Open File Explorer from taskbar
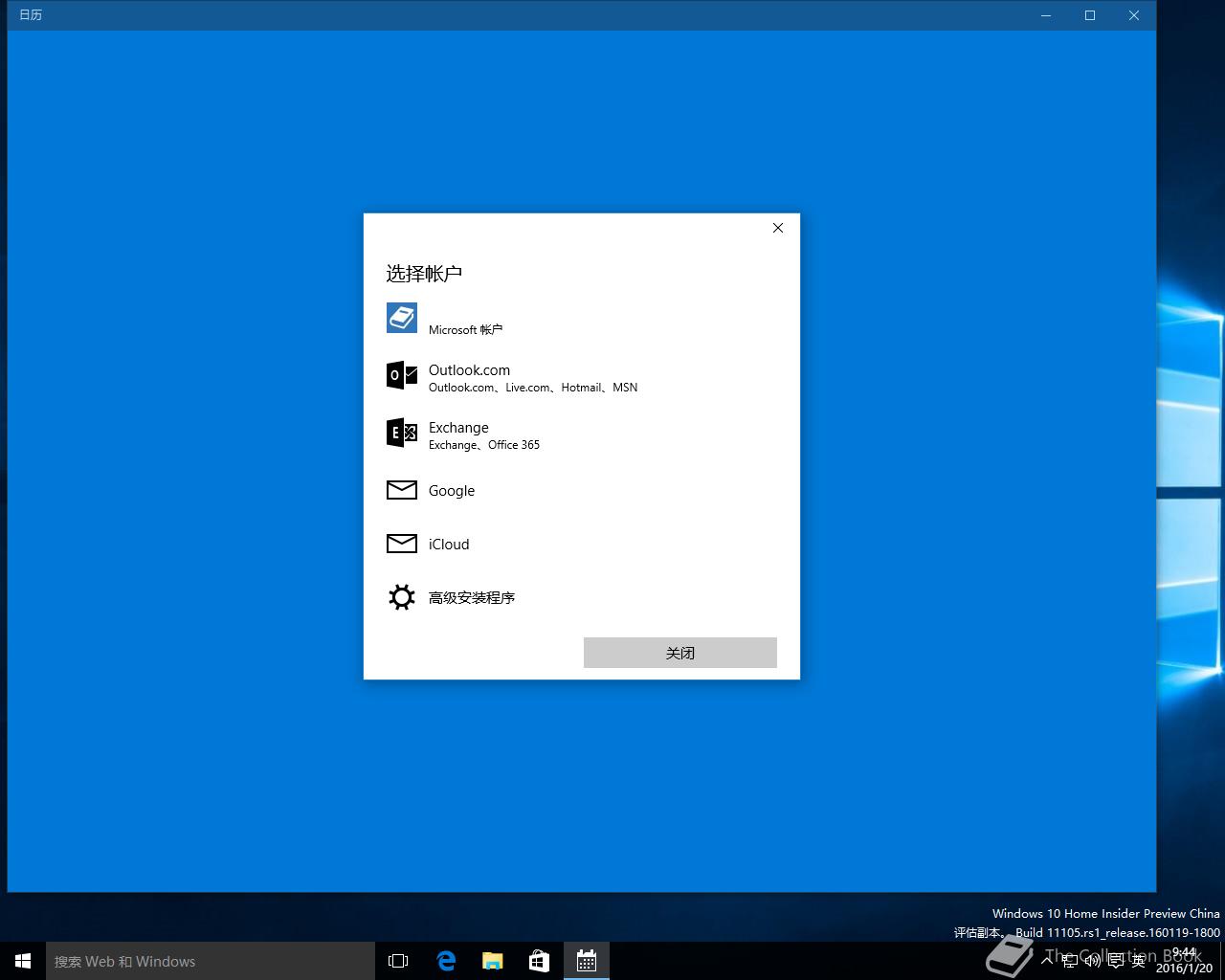Screen dimensions: 1225x980 493,961
